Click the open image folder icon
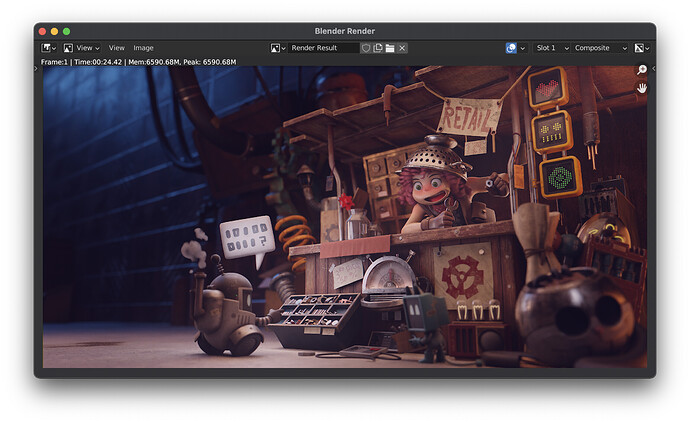The height and width of the screenshot is (422, 690). pyautogui.click(x=389, y=48)
